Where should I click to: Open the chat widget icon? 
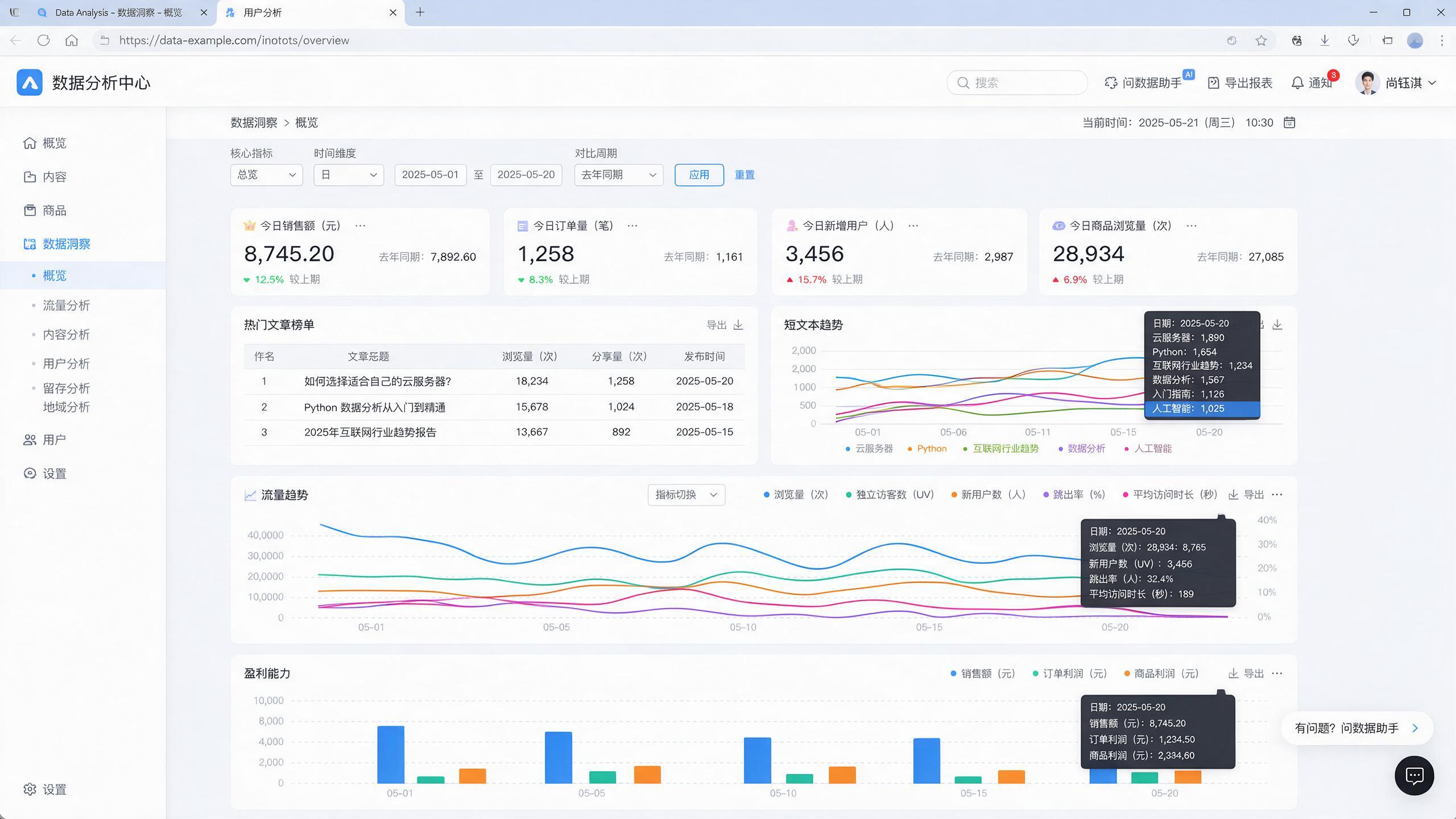pyautogui.click(x=1414, y=776)
